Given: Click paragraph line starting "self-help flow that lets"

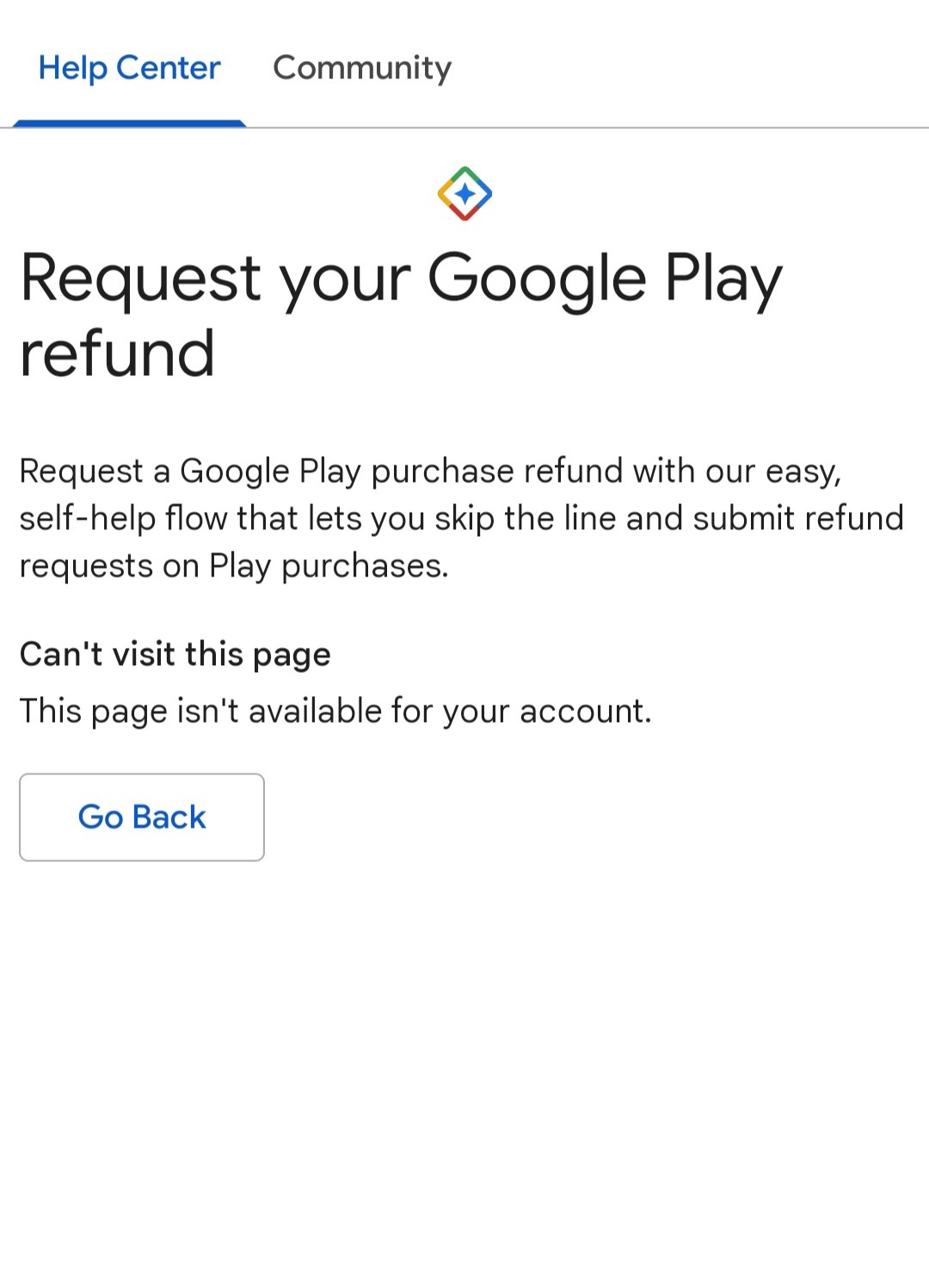Looking at the screenshot, I should (462, 519).
